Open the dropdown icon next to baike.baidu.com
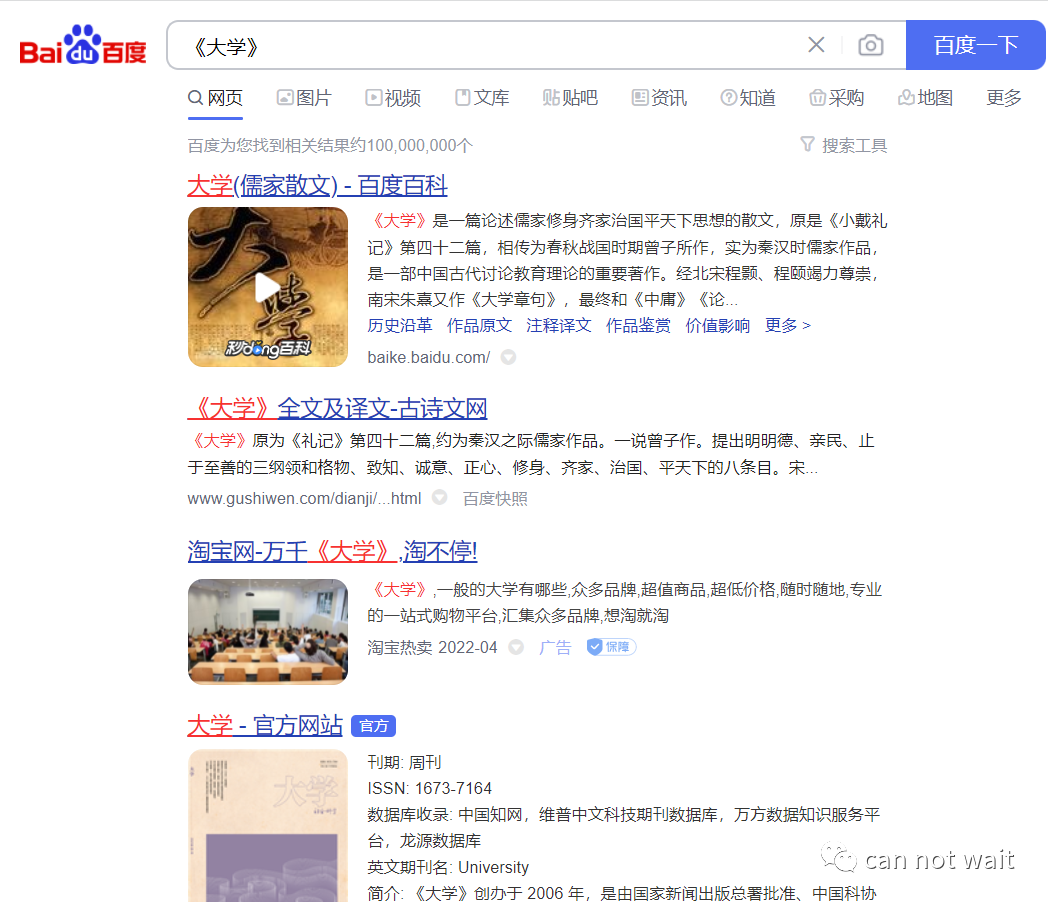 click(x=509, y=357)
